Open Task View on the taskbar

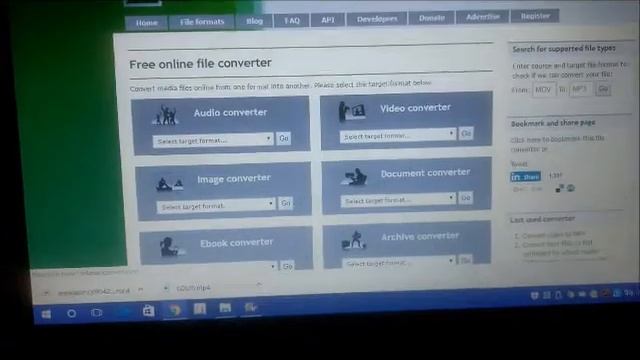pos(97,313)
